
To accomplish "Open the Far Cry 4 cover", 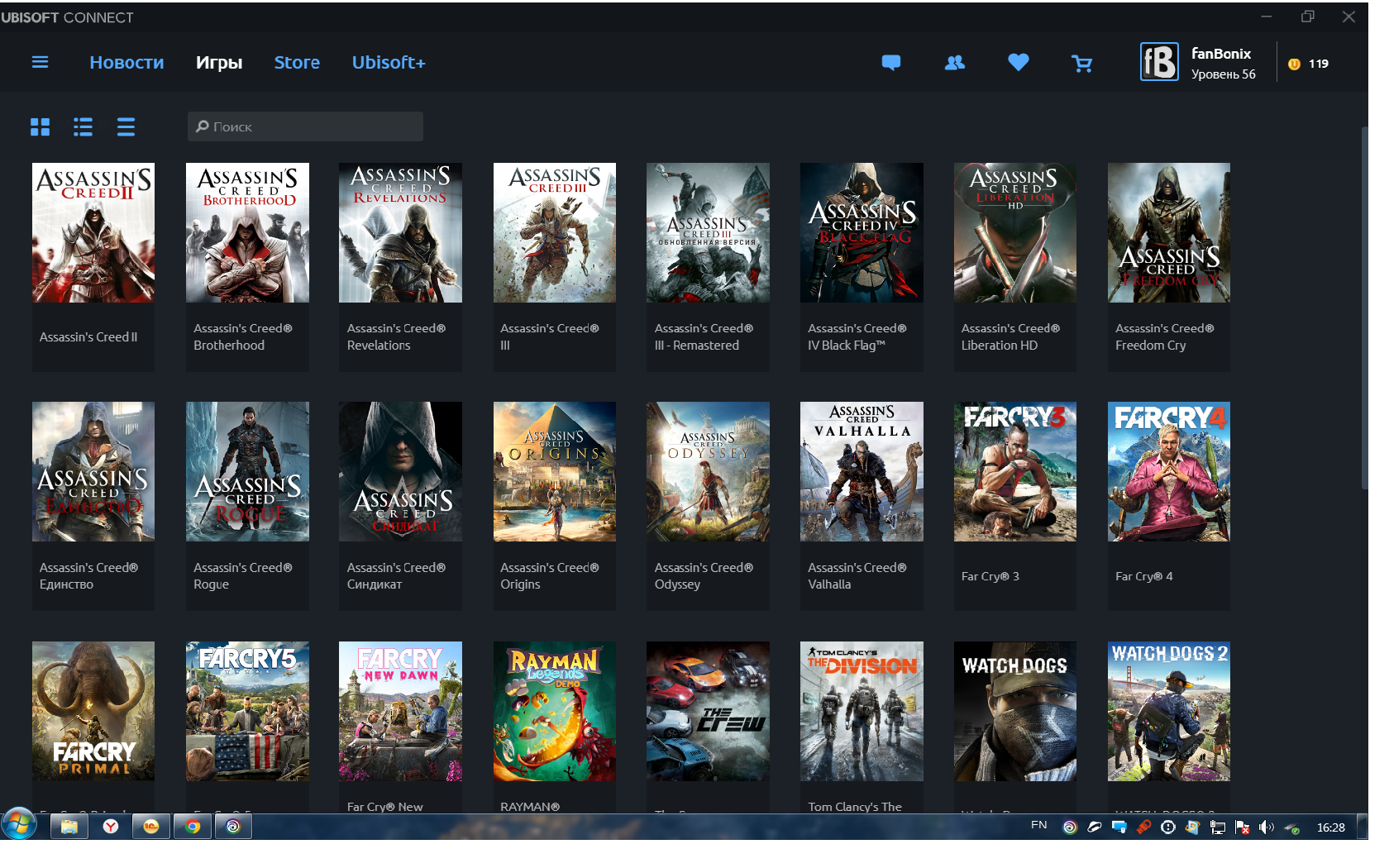I will pyautogui.click(x=1169, y=472).
